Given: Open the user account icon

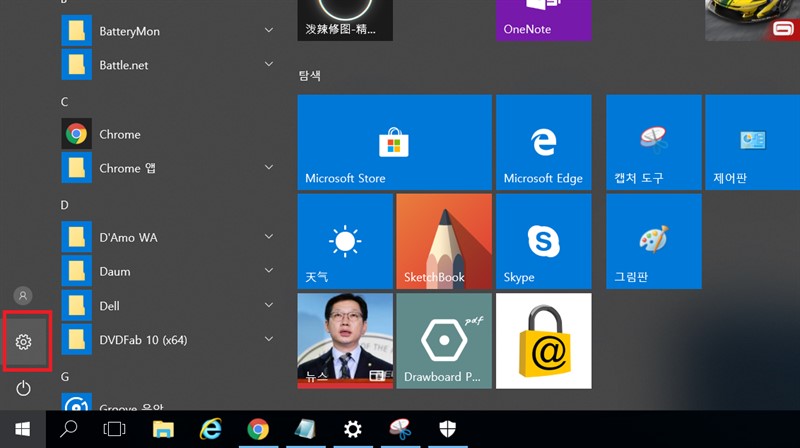Looking at the screenshot, I should pos(23,295).
